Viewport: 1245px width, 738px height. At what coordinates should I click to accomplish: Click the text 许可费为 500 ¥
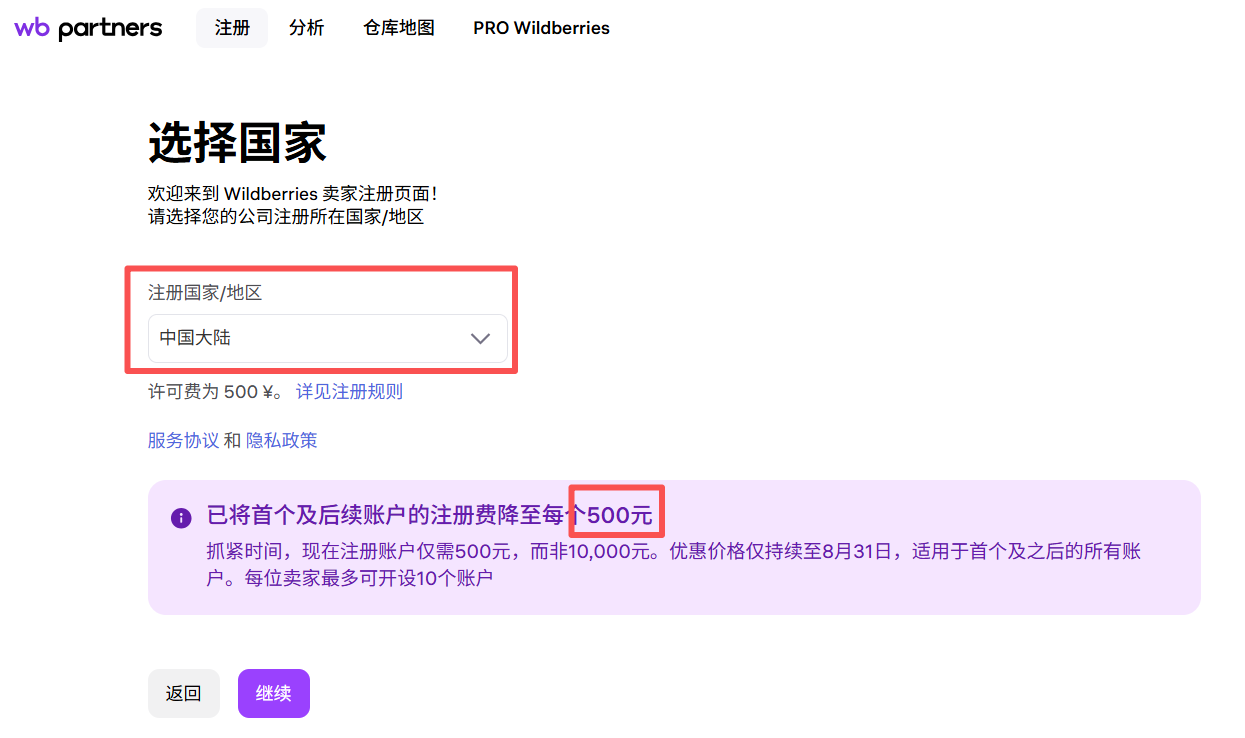(217, 391)
